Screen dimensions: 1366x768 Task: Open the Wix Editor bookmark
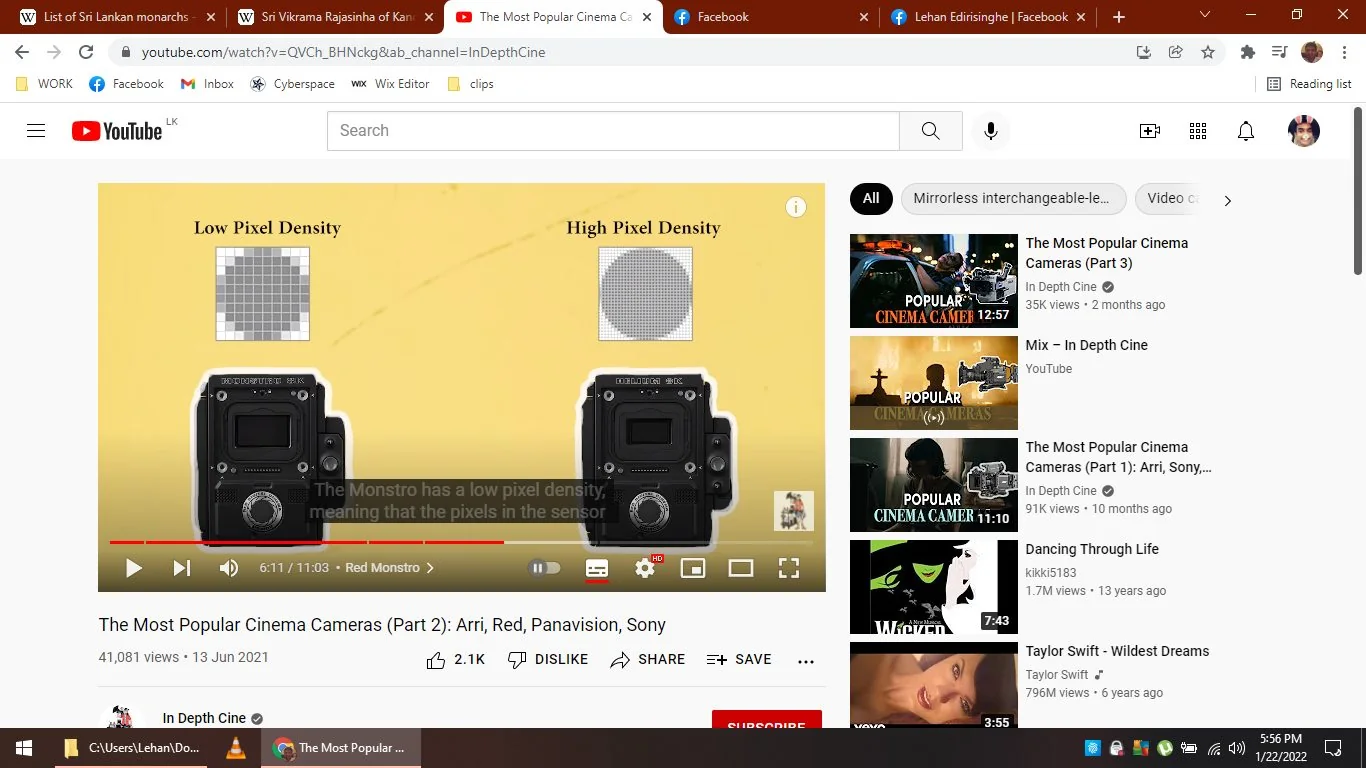click(390, 84)
